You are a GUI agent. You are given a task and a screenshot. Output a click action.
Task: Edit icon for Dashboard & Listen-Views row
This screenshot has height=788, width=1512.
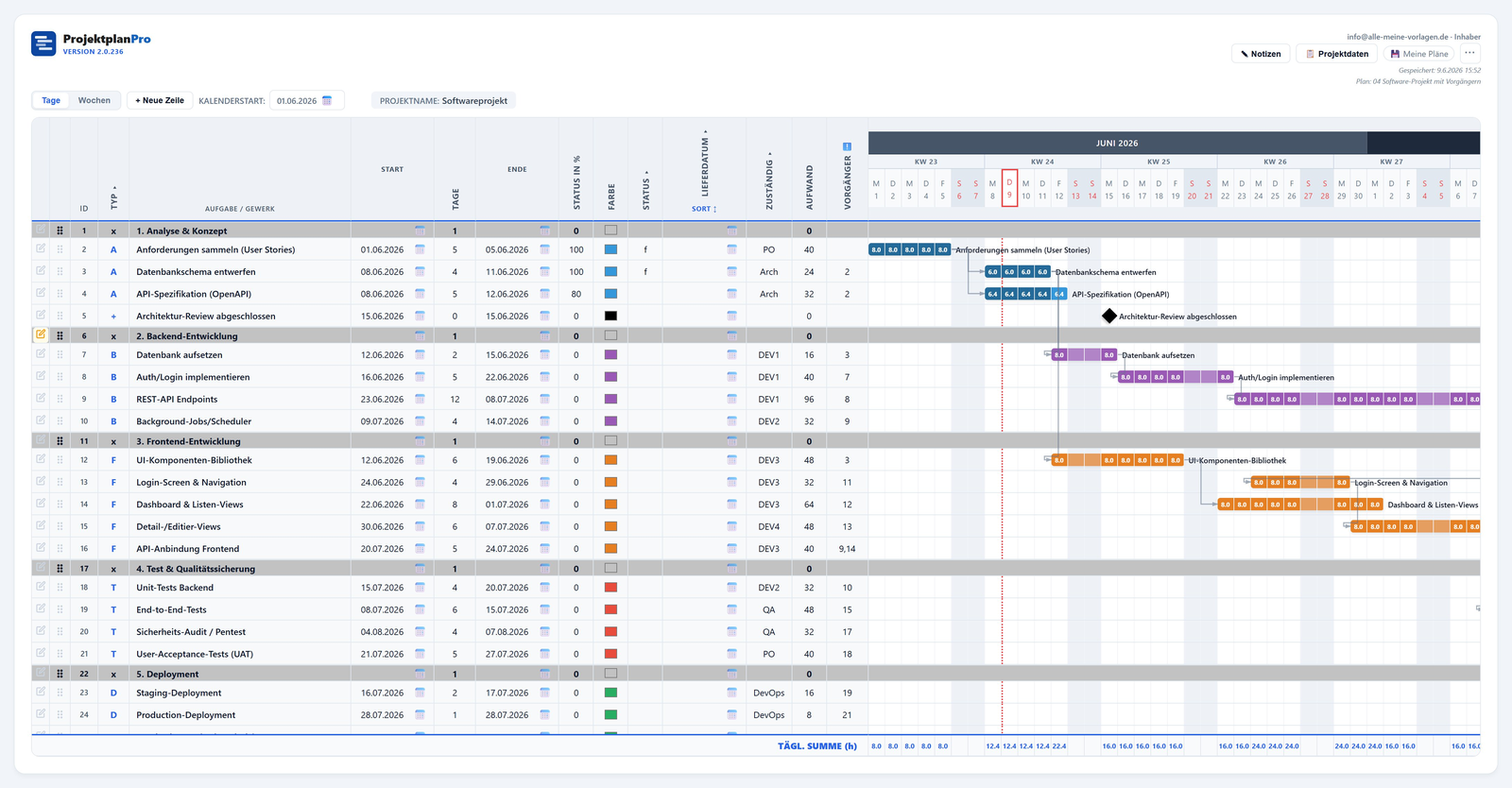[x=41, y=504]
